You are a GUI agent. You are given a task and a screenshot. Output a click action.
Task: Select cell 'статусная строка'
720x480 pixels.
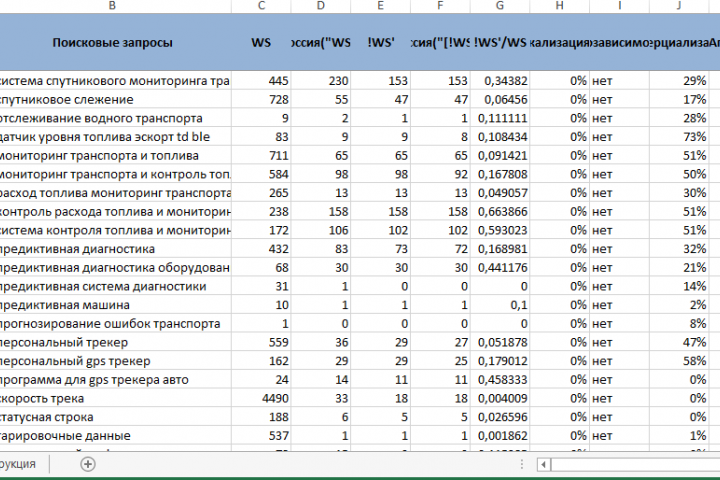pyautogui.click(x=115, y=417)
